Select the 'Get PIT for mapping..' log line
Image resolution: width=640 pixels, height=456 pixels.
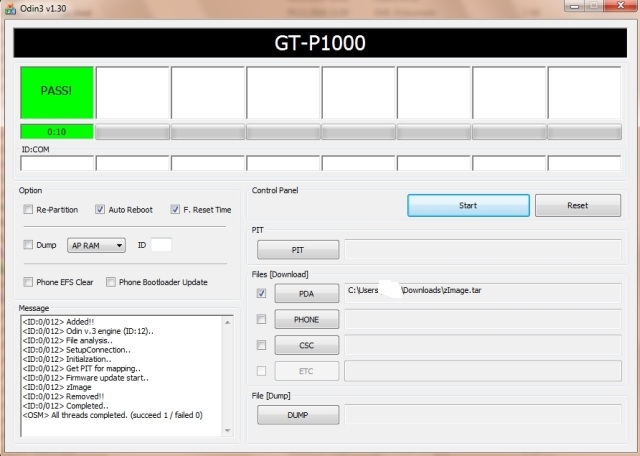pyautogui.click(x=82, y=368)
